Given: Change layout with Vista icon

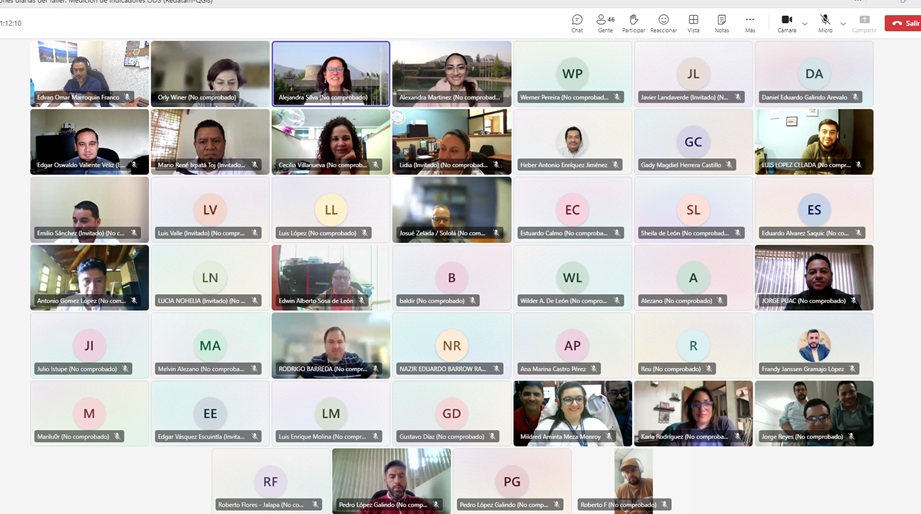Looking at the screenshot, I should point(693,22).
